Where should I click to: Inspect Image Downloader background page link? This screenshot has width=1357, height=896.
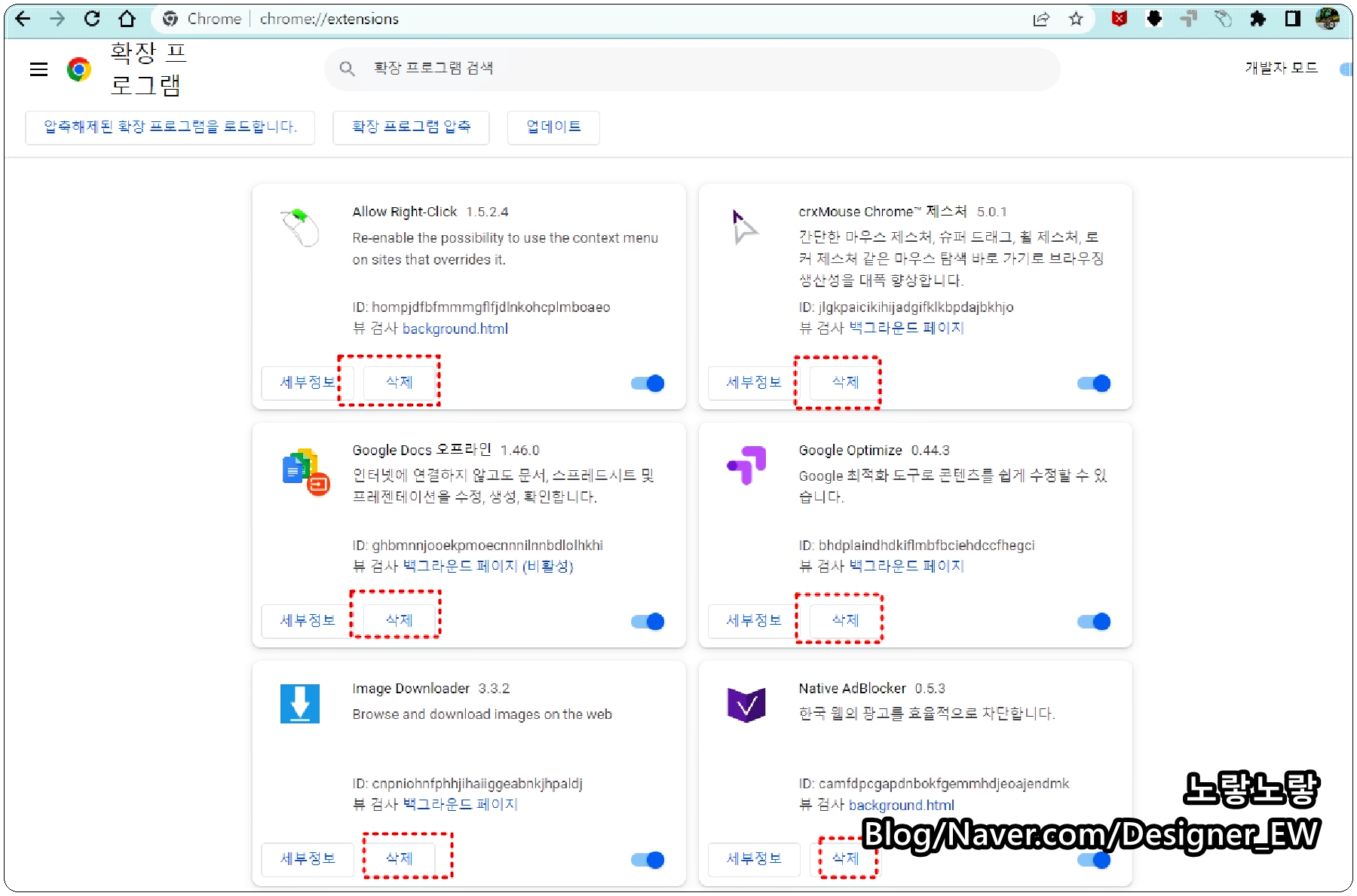tap(460, 805)
